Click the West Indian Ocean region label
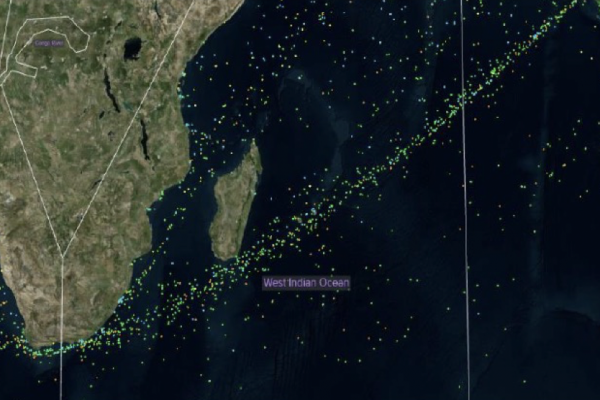This screenshot has width=600, height=400. point(306,283)
